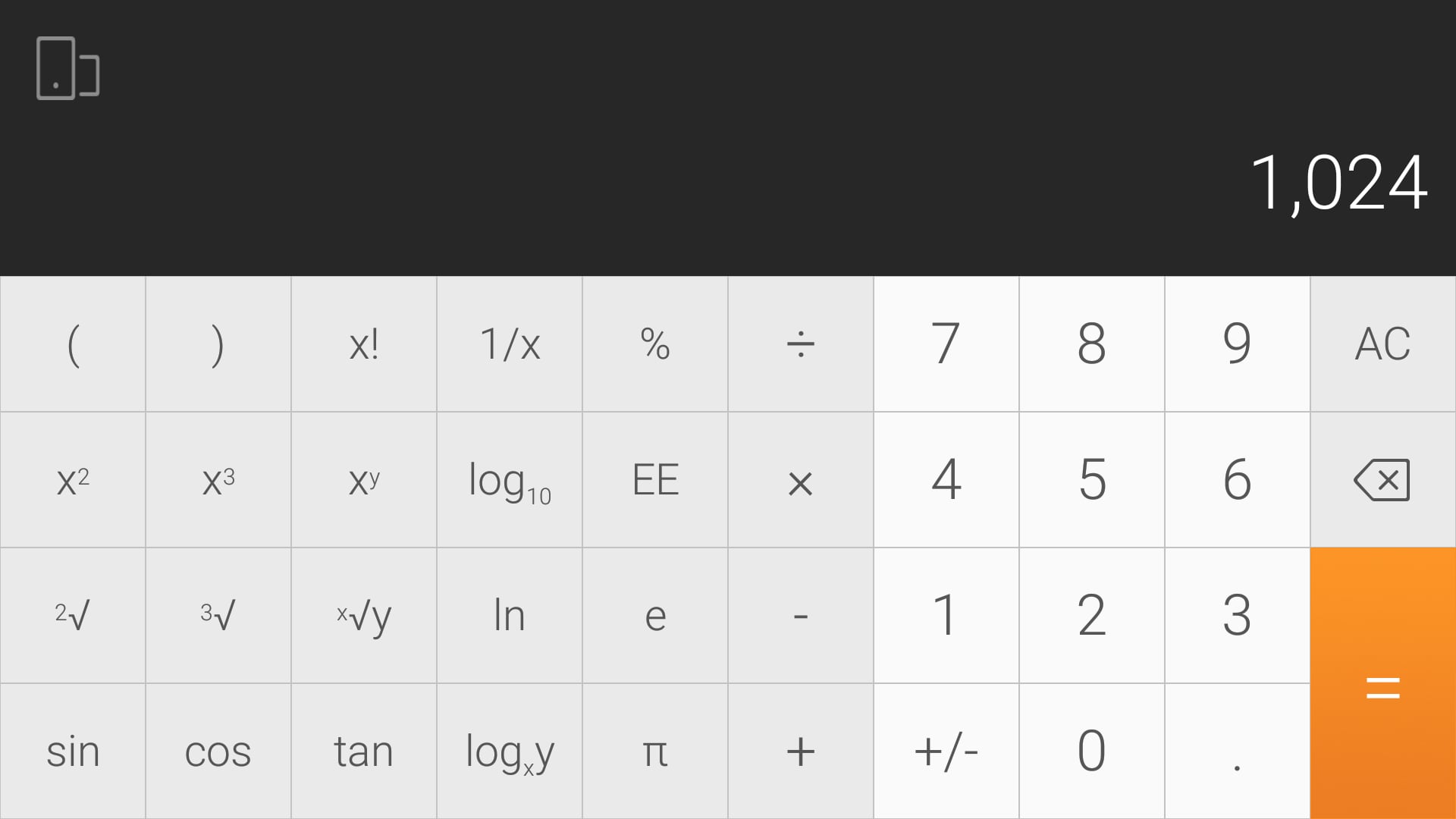The image size is (1456, 819).
Task: Click the natural log (ln) function
Action: (x=509, y=614)
